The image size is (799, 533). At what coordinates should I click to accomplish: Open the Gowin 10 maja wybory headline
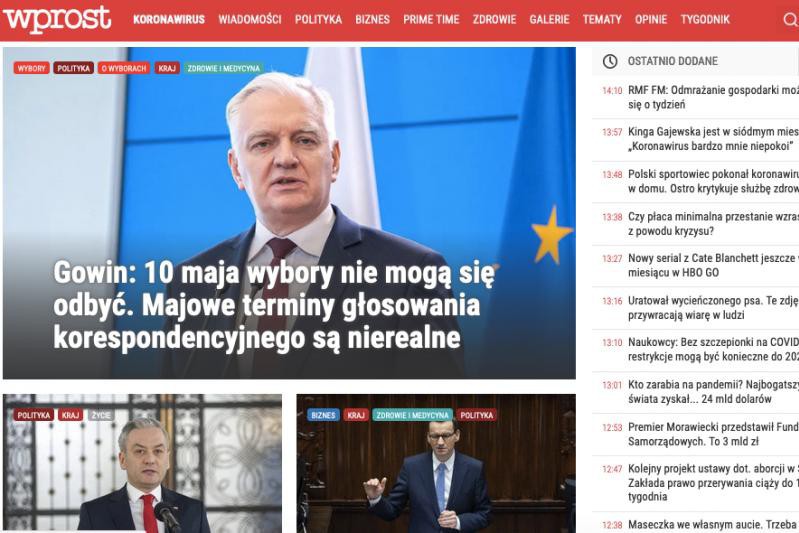(274, 305)
